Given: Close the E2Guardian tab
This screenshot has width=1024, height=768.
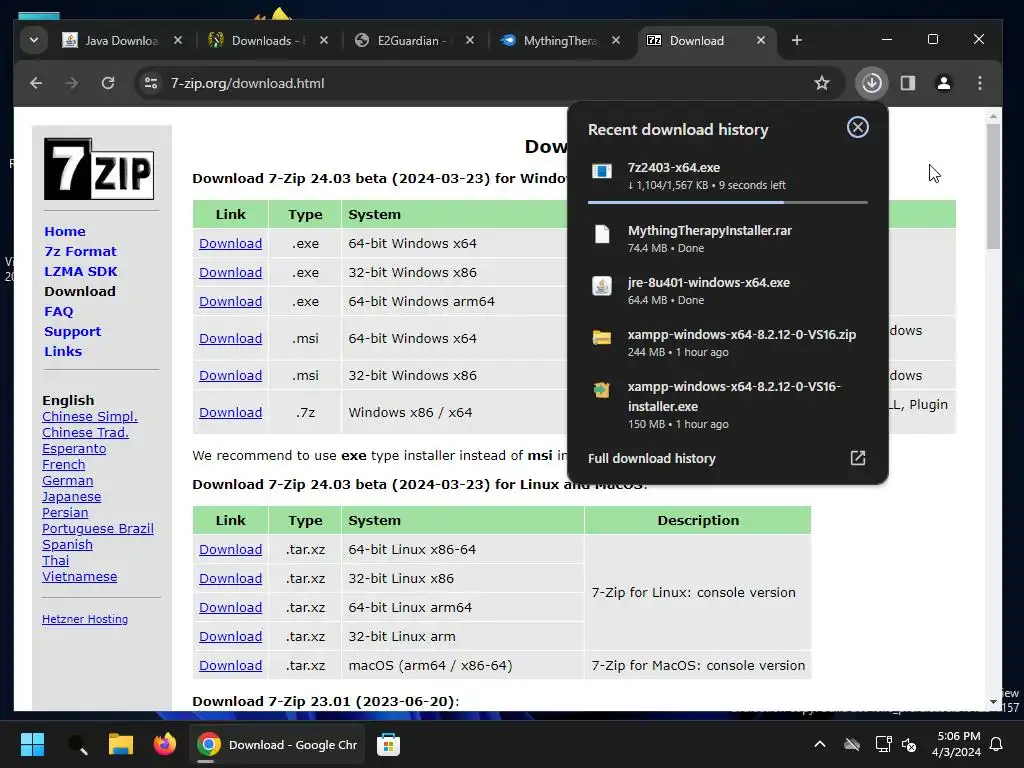Looking at the screenshot, I should tap(470, 40).
